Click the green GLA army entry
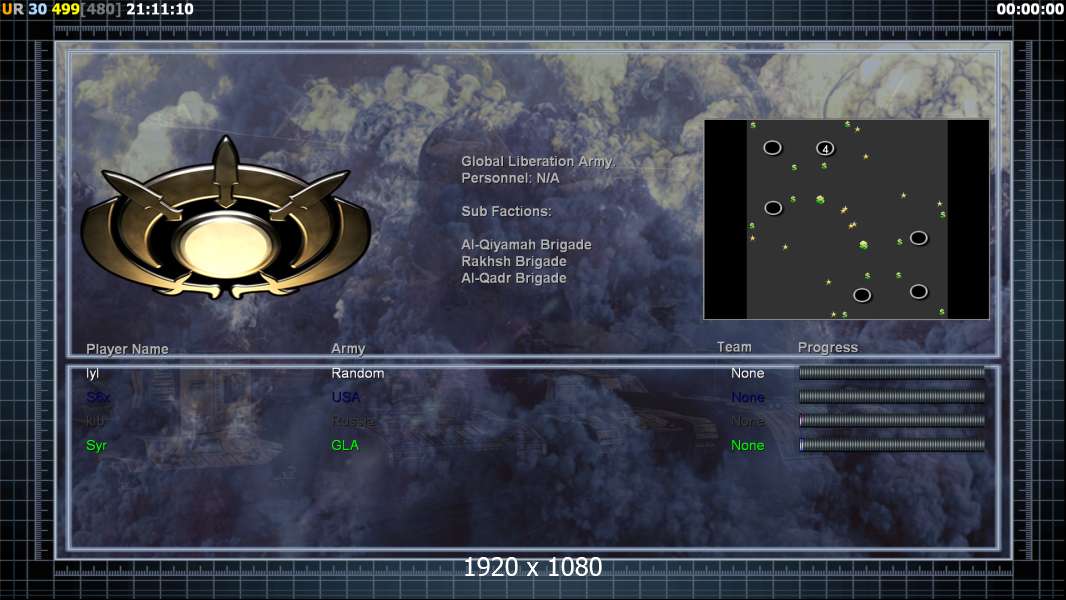Screen dimensions: 1066x600 tap(345, 445)
